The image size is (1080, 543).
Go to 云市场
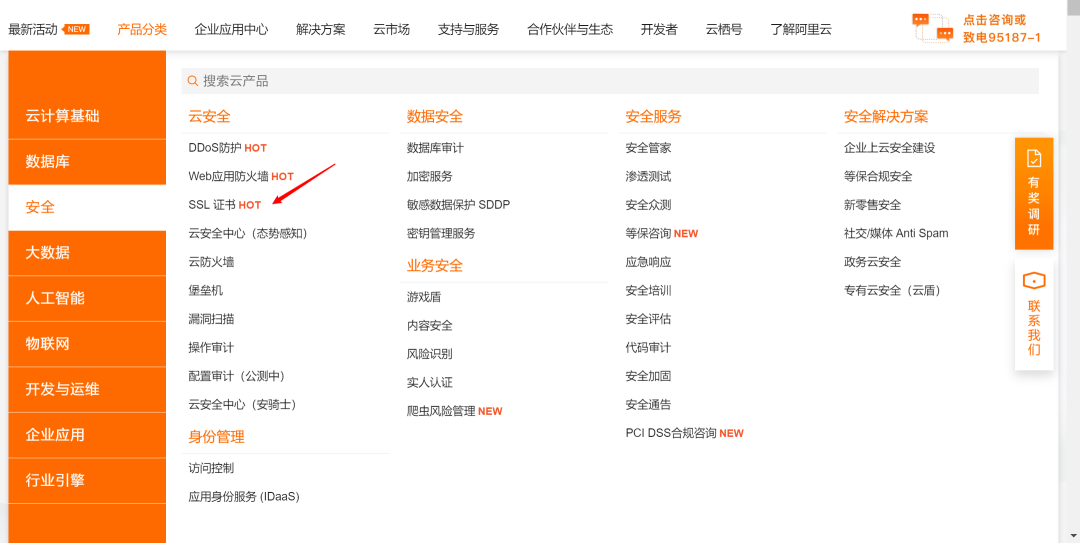point(392,30)
